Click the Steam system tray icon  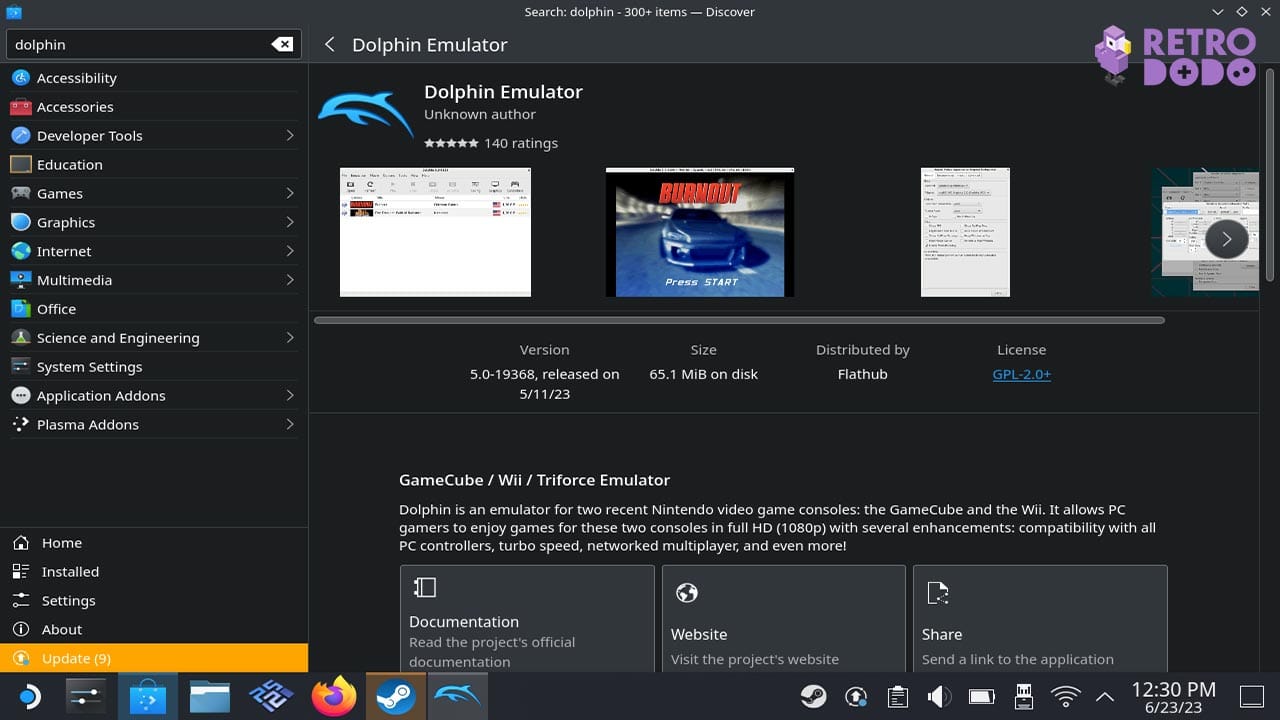(x=814, y=697)
